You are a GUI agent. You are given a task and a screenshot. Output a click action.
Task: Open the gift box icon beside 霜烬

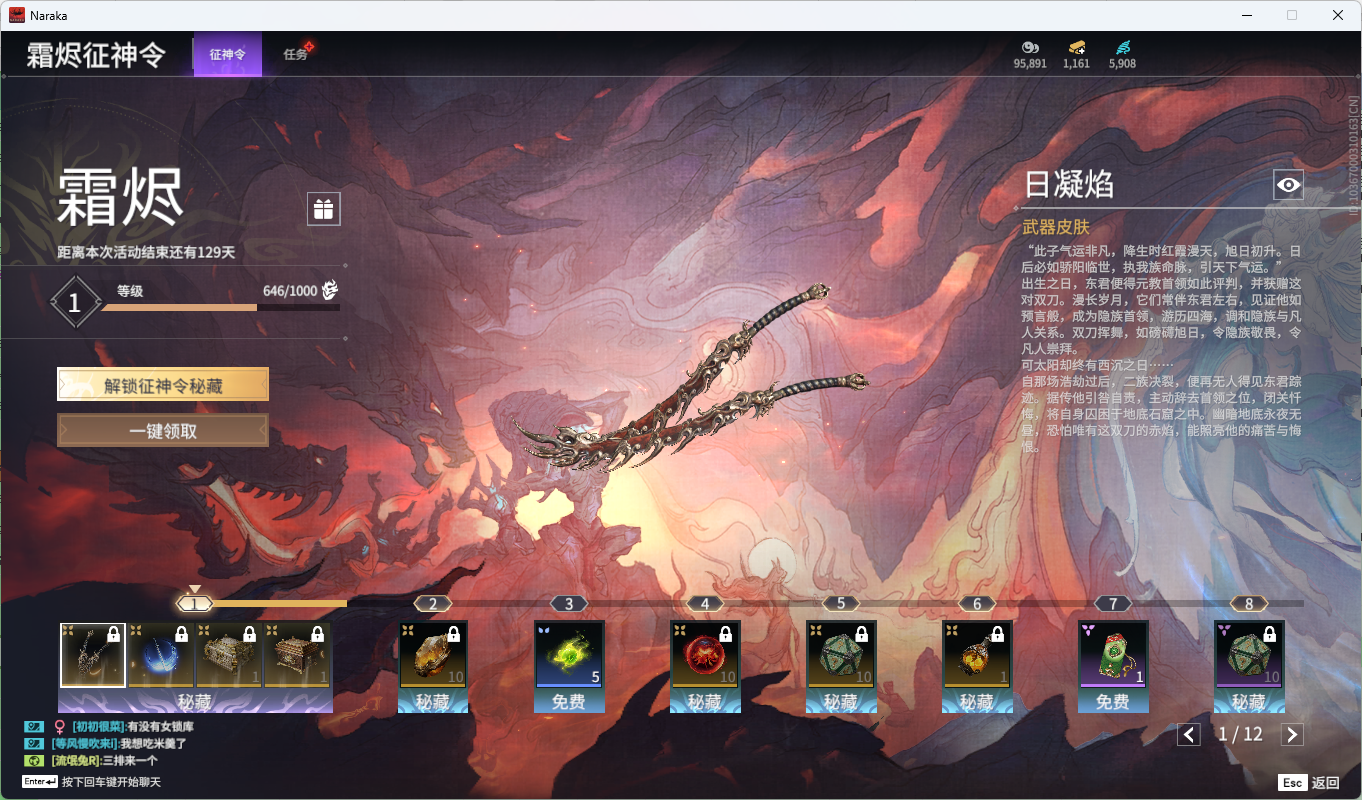324,209
